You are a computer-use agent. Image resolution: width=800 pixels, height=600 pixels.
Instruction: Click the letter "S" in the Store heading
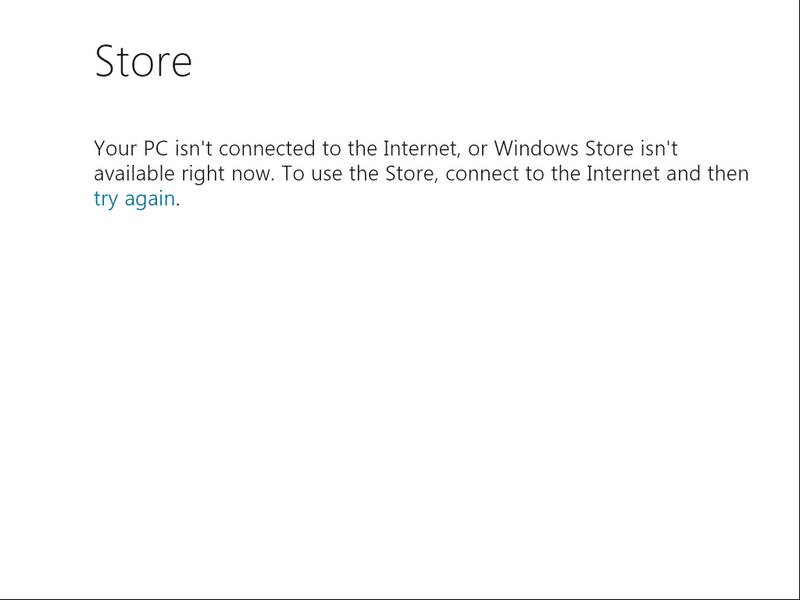point(107,61)
